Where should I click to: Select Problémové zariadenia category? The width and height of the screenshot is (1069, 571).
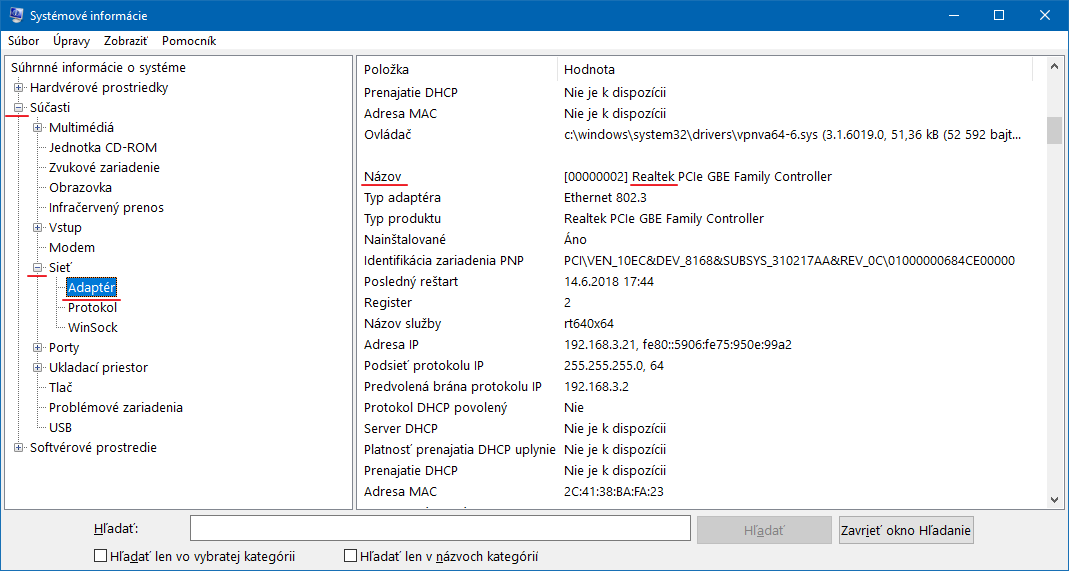pyautogui.click(x=116, y=407)
